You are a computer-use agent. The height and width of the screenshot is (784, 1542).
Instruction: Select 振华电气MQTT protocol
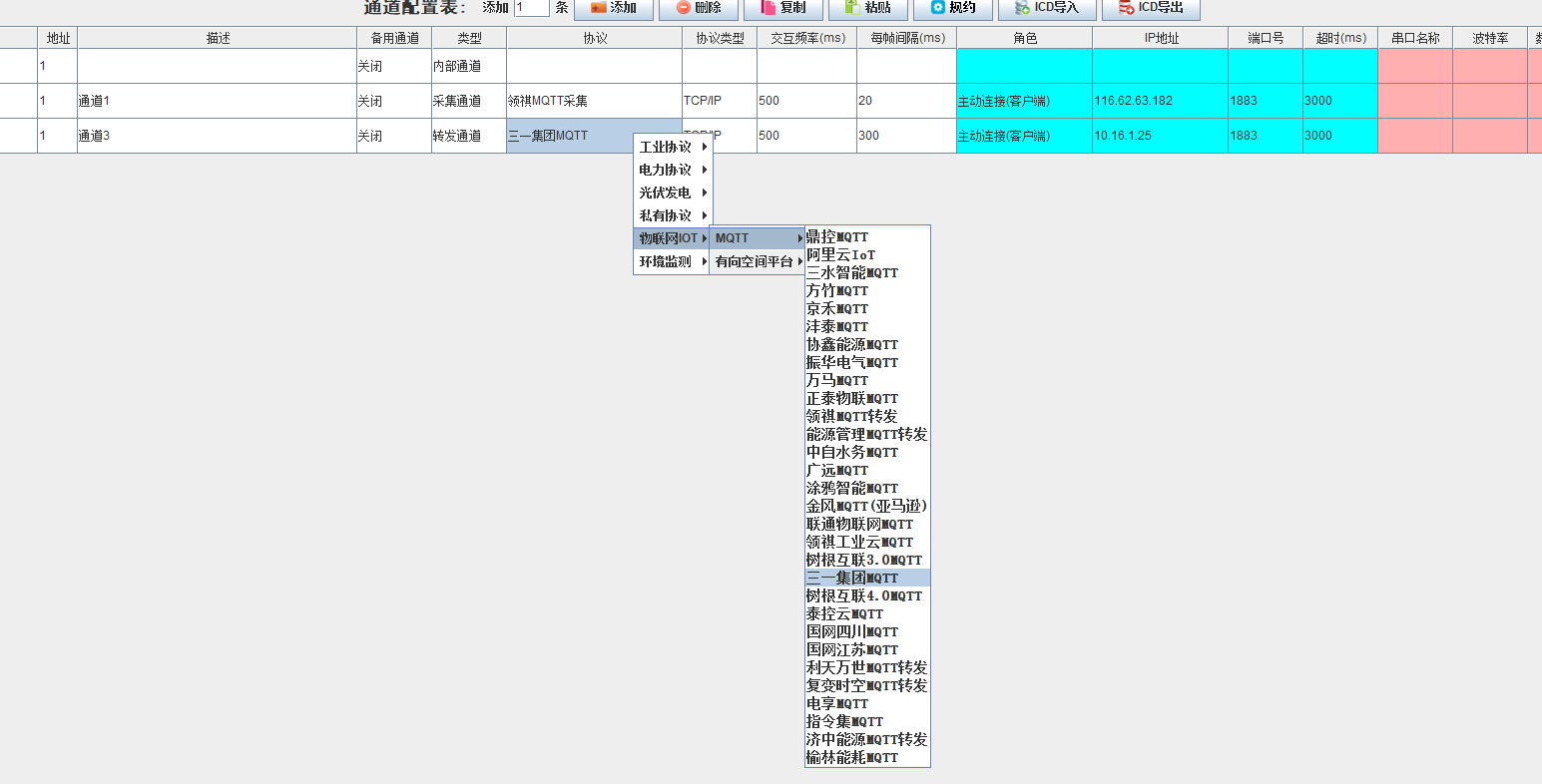coord(867,362)
